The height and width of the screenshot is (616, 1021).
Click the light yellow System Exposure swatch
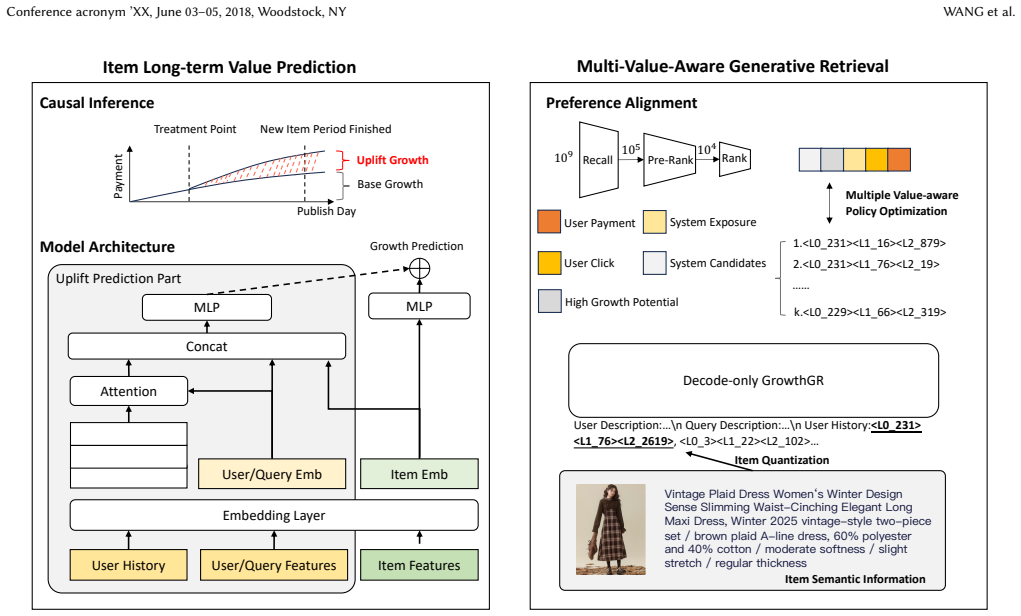click(x=654, y=221)
